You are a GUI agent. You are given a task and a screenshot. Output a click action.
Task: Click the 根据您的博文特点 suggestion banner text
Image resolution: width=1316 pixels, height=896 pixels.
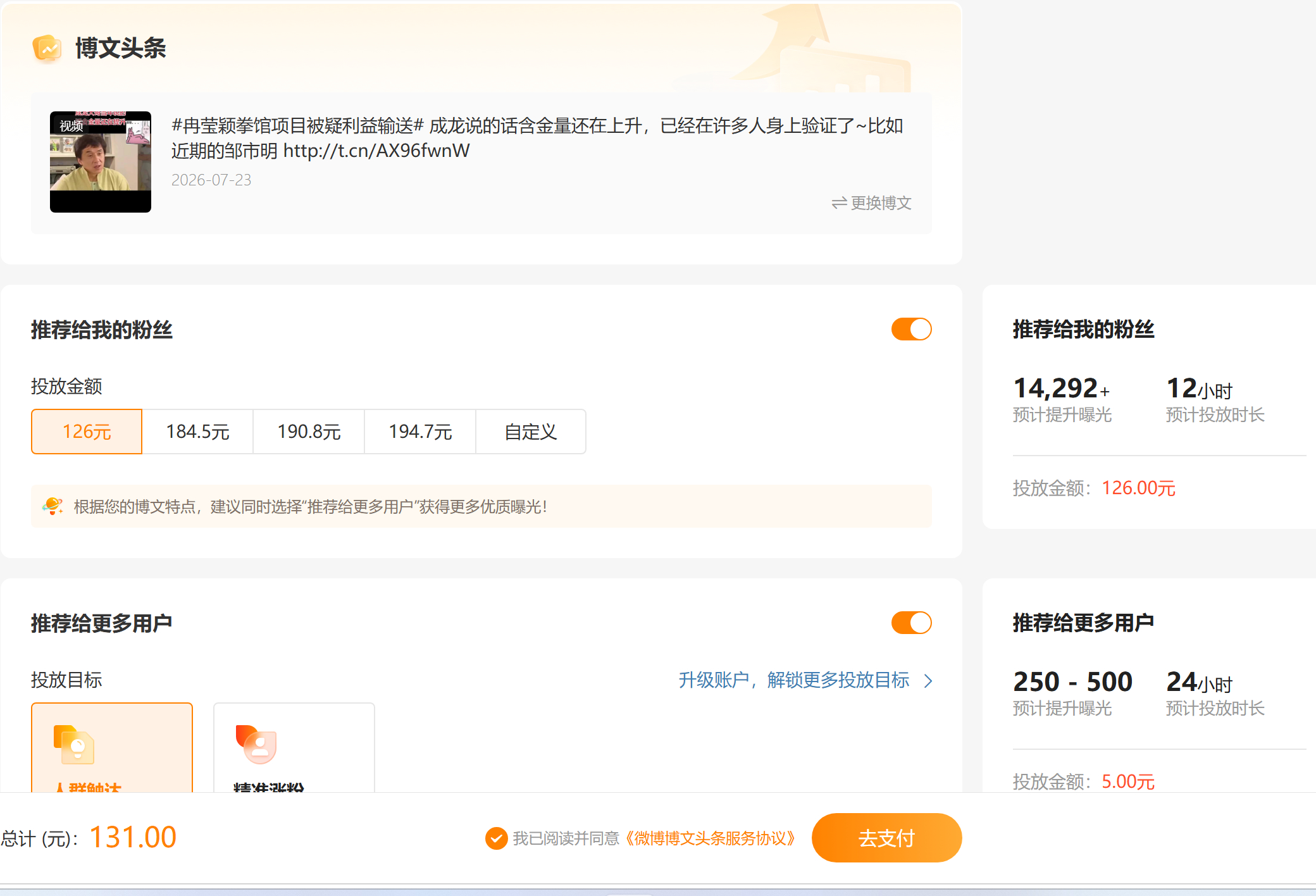310,507
